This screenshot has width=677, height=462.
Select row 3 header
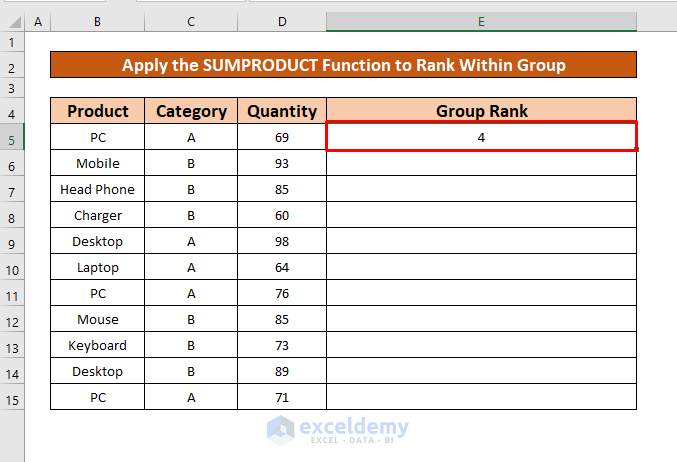[x=12, y=89]
